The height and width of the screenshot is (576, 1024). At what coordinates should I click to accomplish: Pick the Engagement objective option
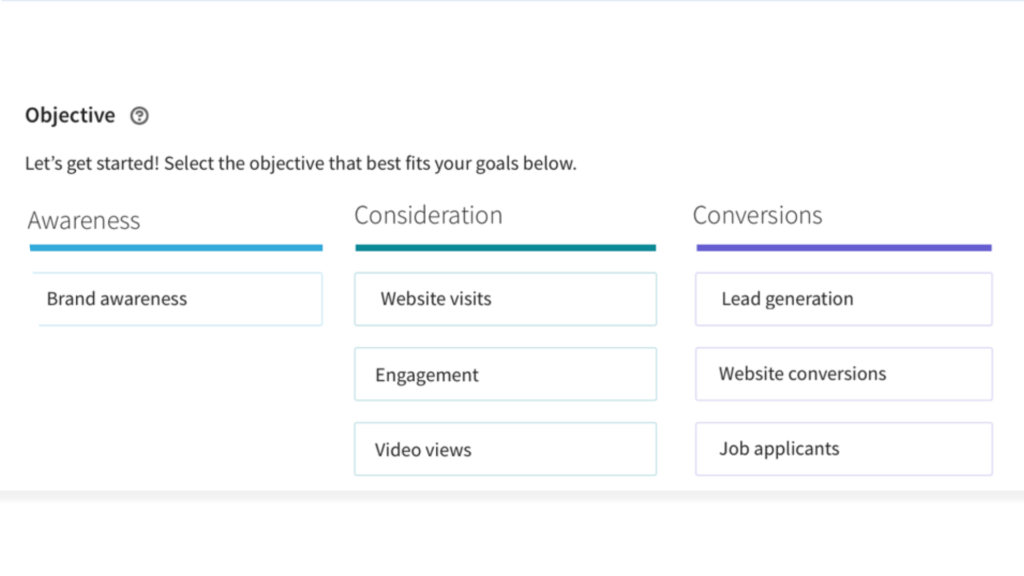(x=505, y=374)
